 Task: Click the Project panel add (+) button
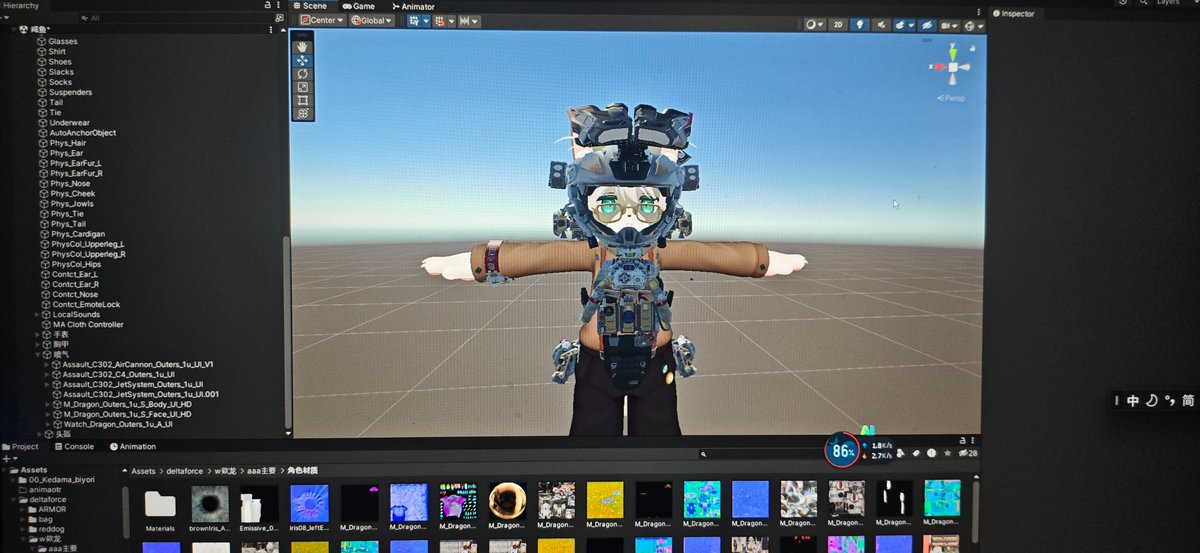coord(6,458)
